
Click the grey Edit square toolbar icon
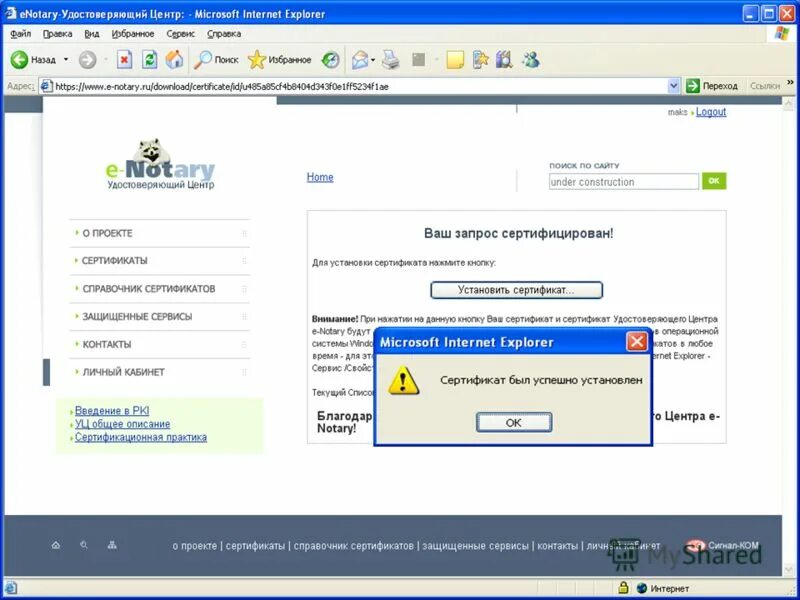coord(418,60)
